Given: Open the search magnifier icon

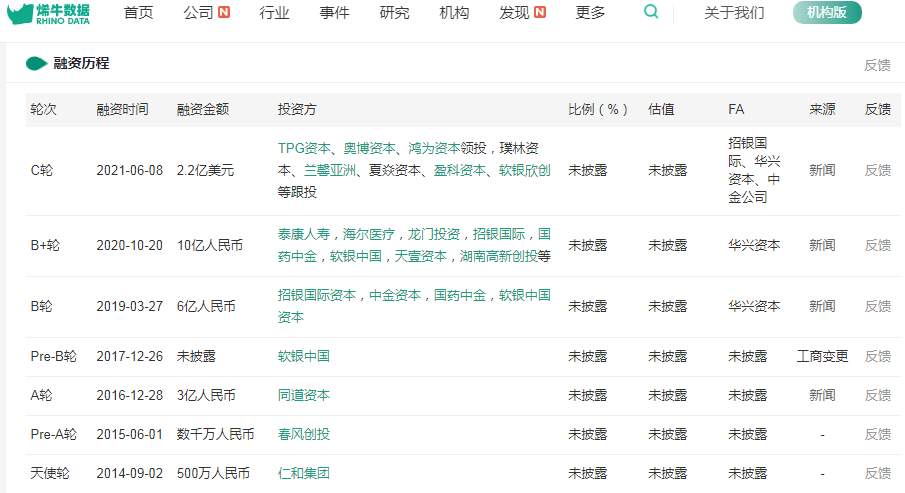Looking at the screenshot, I should 651,12.
